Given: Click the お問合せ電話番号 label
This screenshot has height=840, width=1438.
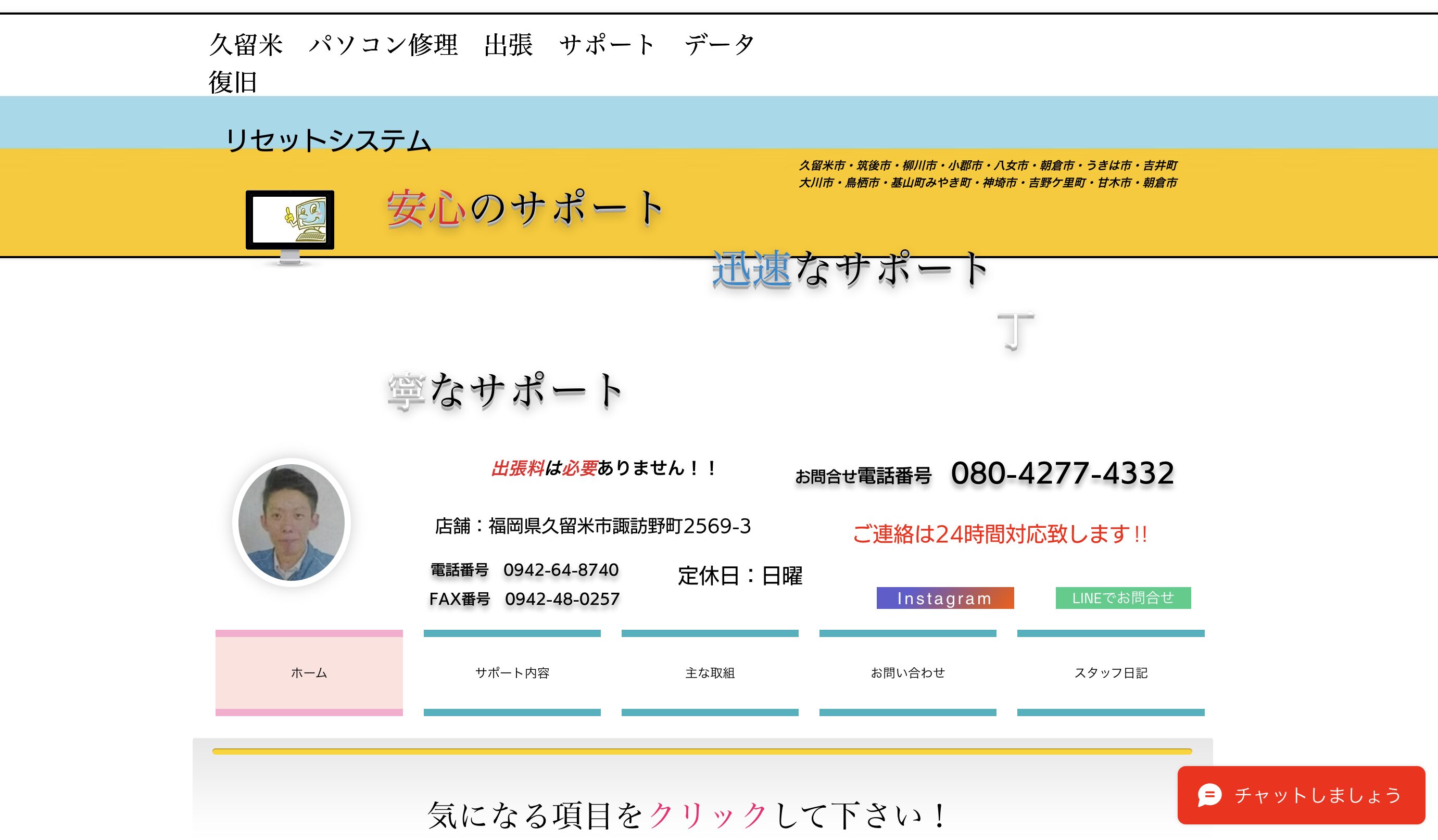Looking at the screenshot, I should (863, 476).
